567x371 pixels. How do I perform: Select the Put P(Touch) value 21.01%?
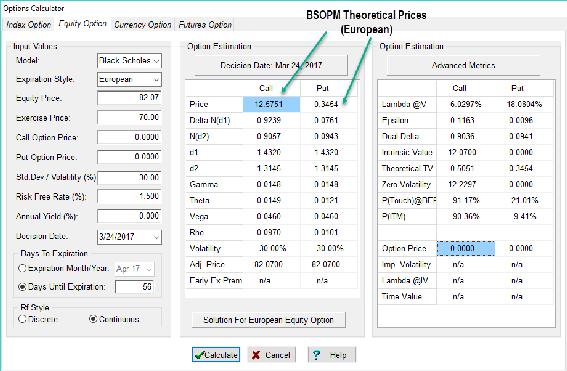click(525, 200)
